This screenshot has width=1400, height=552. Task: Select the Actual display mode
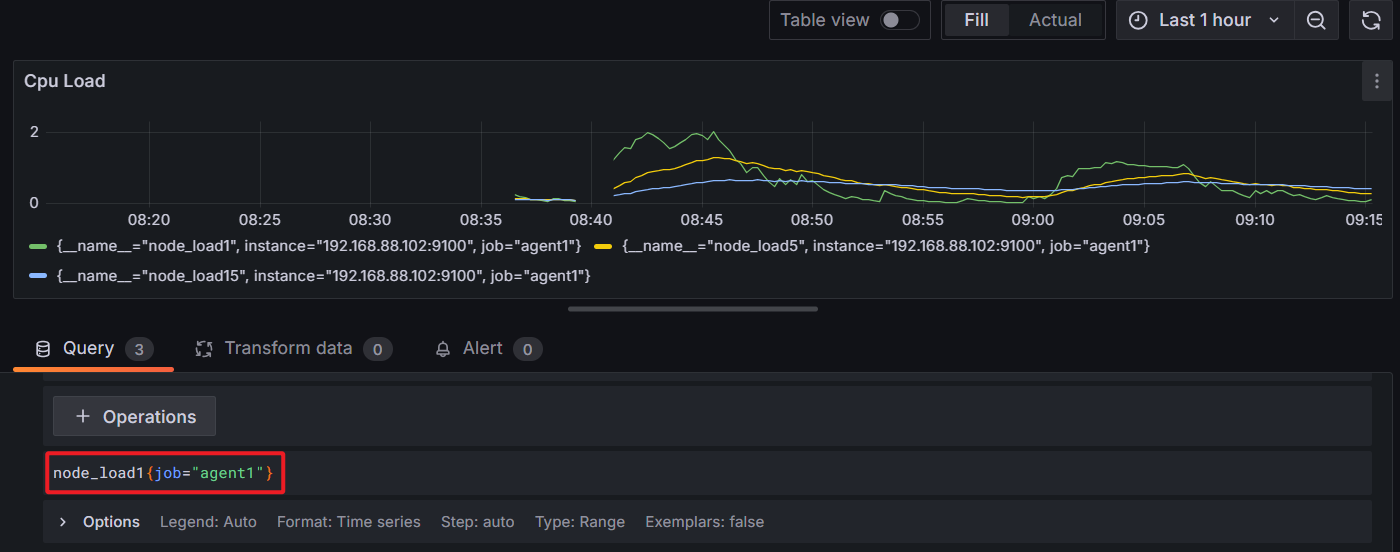1055,20
